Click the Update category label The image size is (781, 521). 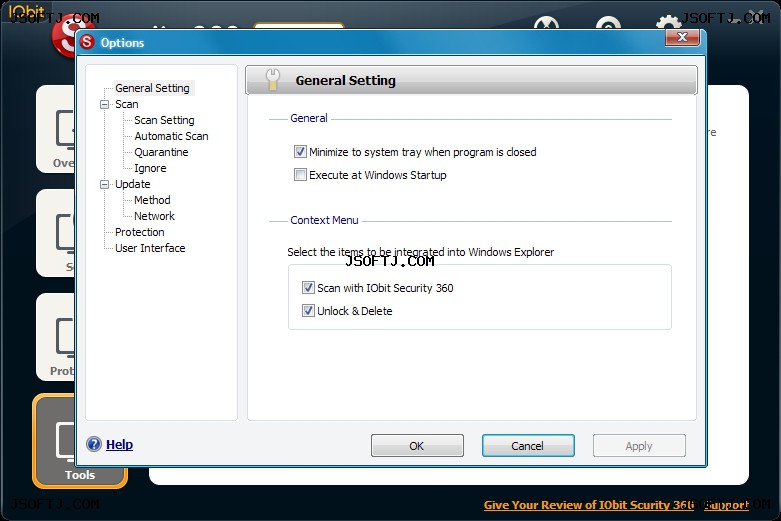(x=132, y=184)
